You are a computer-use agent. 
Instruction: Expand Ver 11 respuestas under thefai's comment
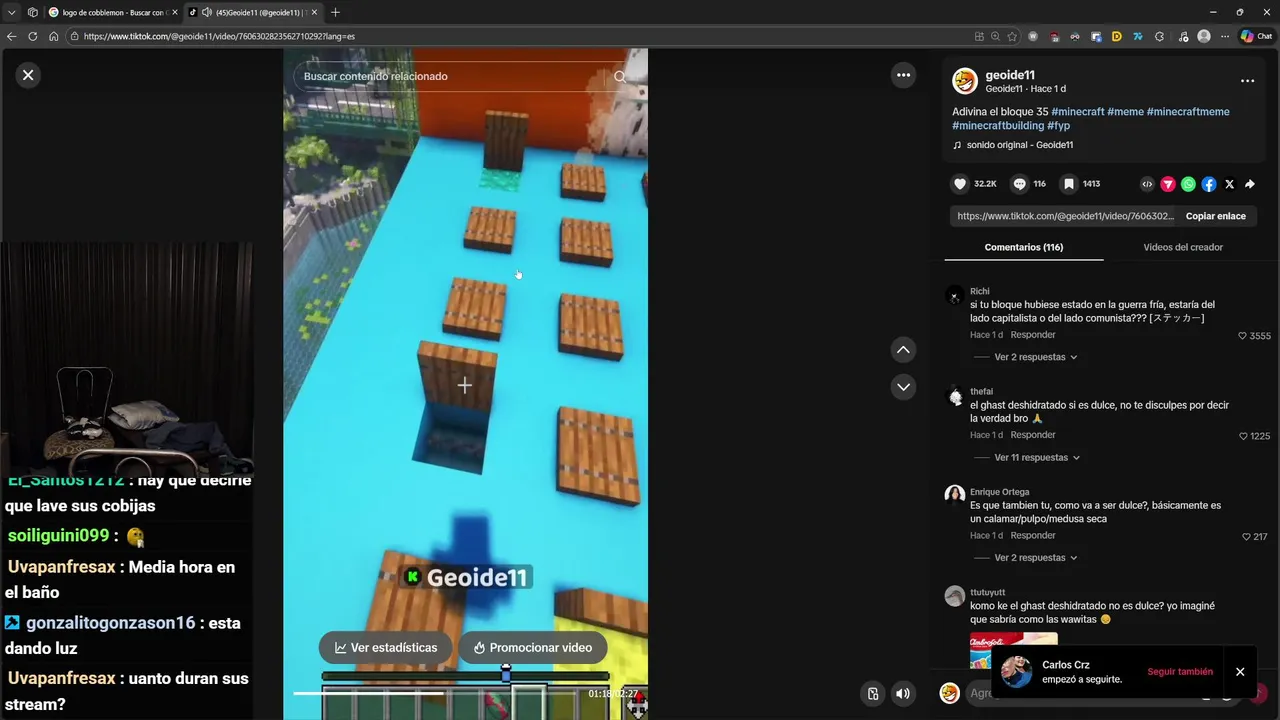point(1037,457)
